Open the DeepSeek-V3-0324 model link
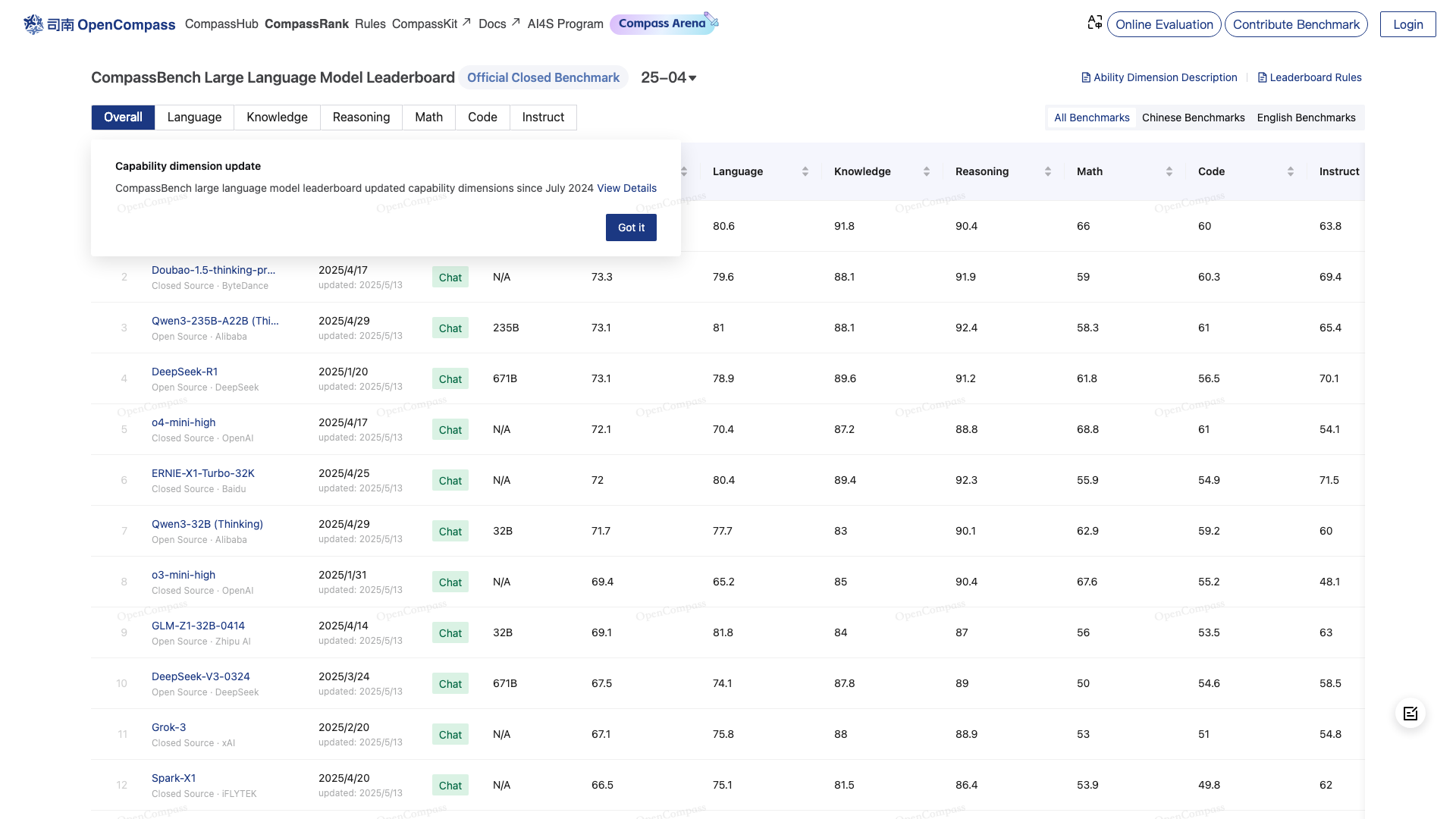This screenshot has height=819, width=1456. click(x=200, y=676)
